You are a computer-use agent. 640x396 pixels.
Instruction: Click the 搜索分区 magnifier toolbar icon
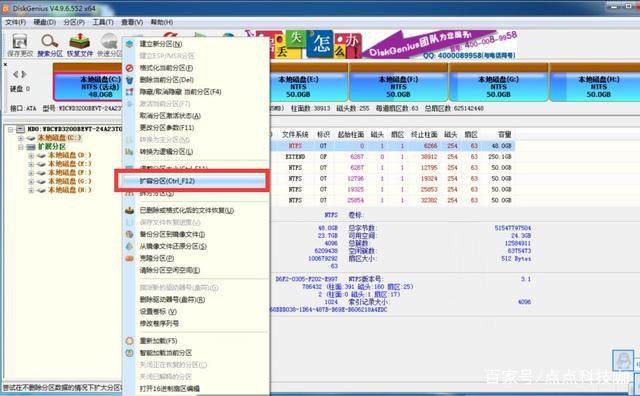point(49,42)
